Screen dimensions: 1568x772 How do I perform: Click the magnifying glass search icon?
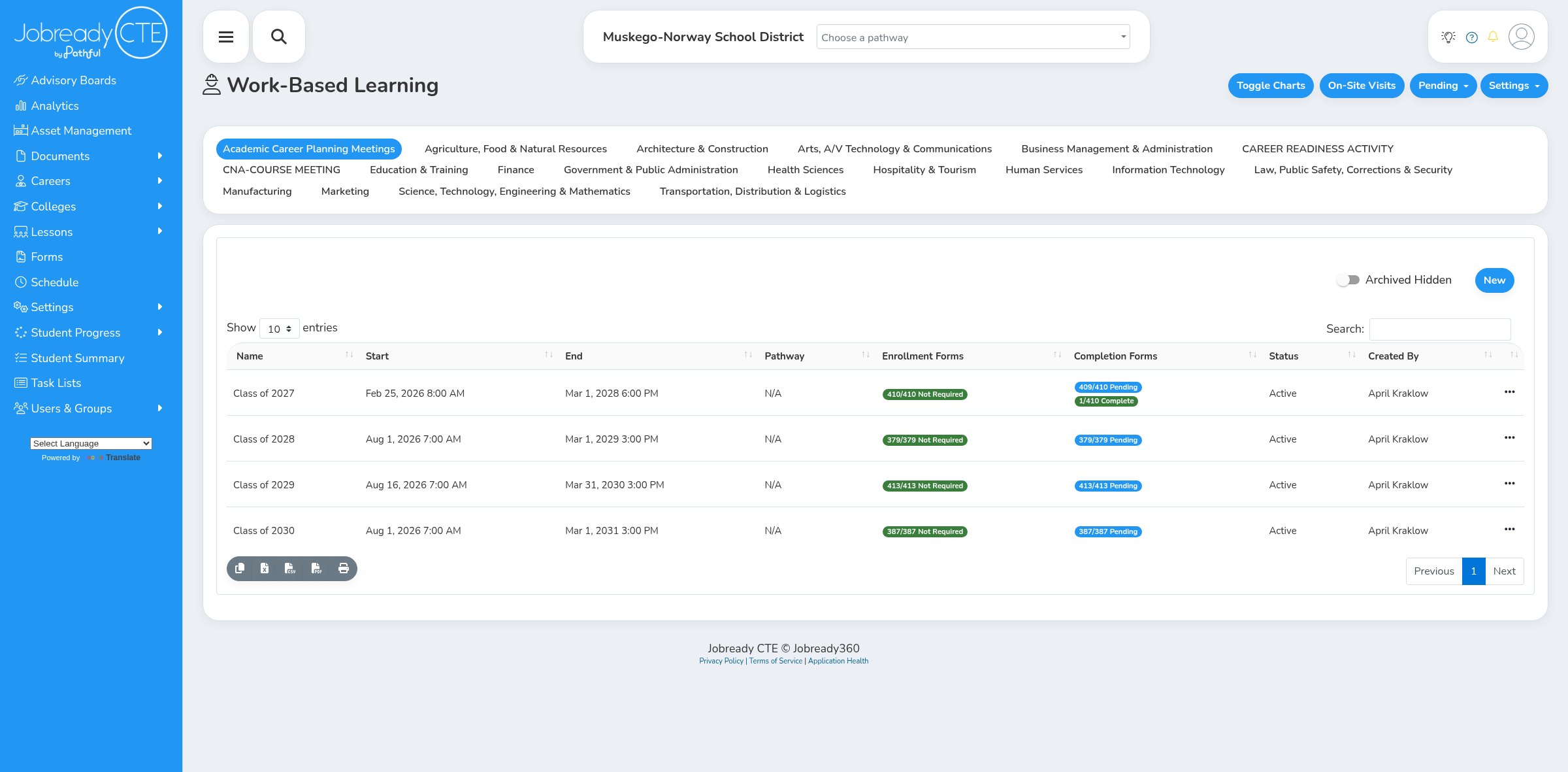pyautogui.click(x=279, y=37)
